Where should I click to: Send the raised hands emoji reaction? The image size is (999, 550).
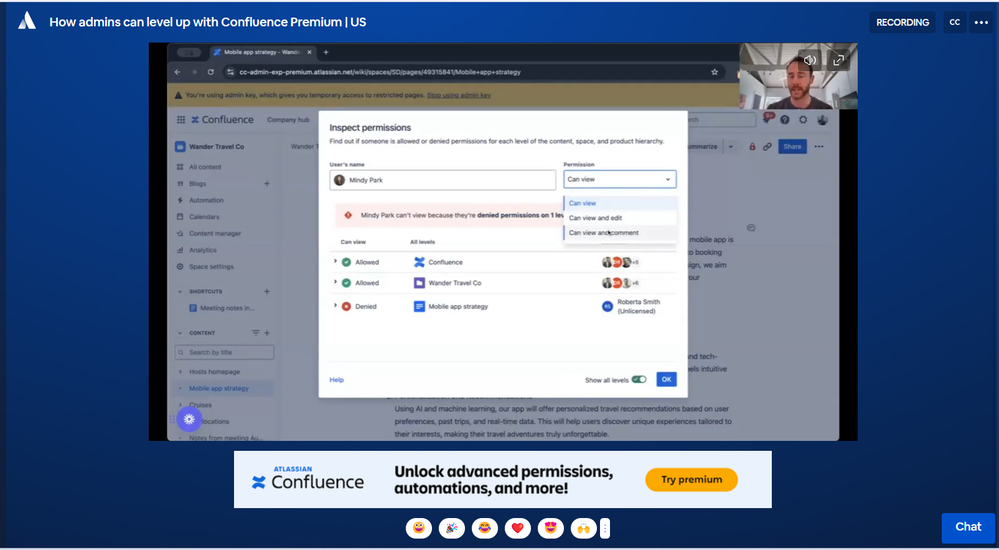[584, 528]
